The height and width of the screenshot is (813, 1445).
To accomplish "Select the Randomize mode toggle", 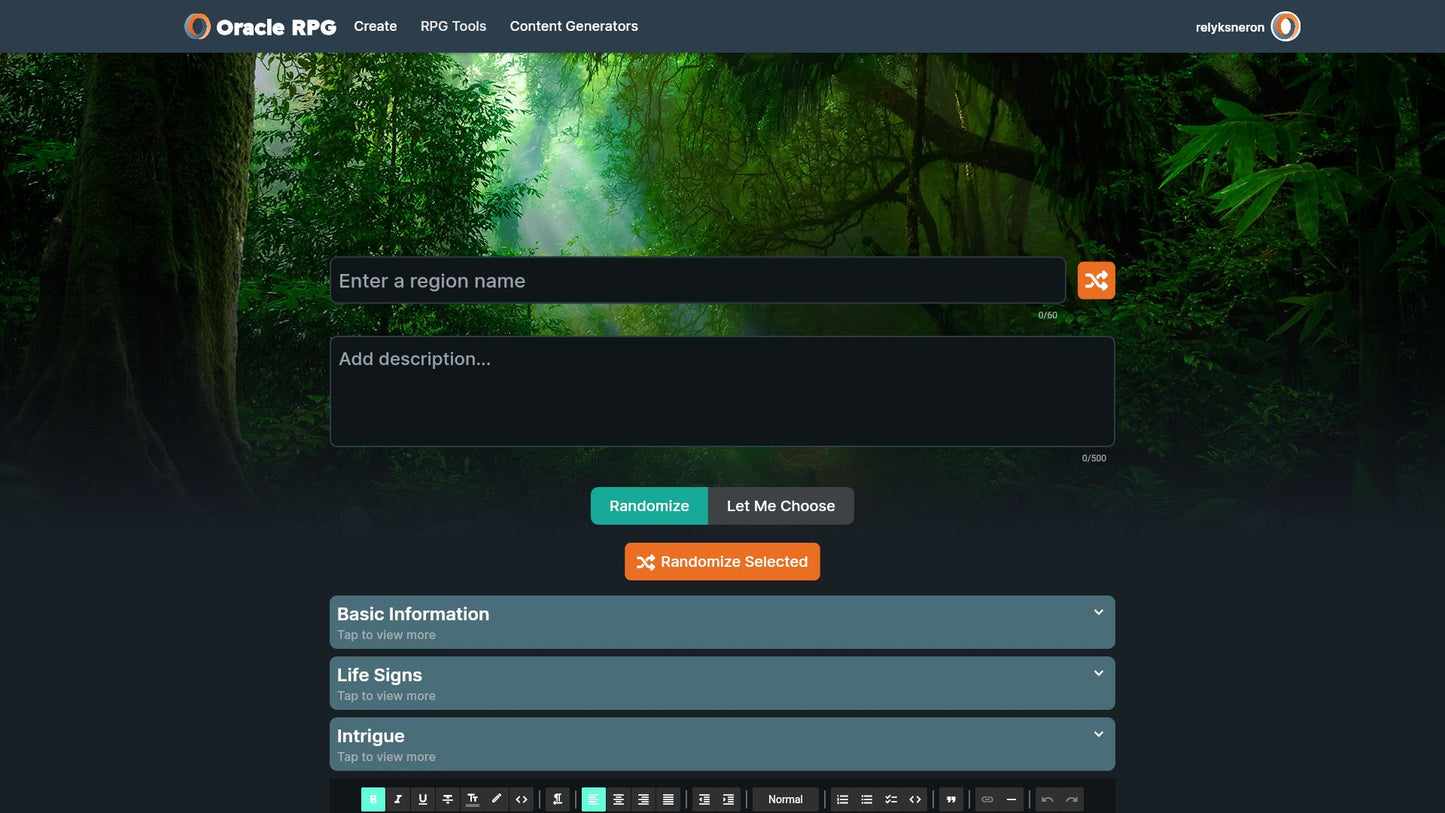I will point(649,506).
